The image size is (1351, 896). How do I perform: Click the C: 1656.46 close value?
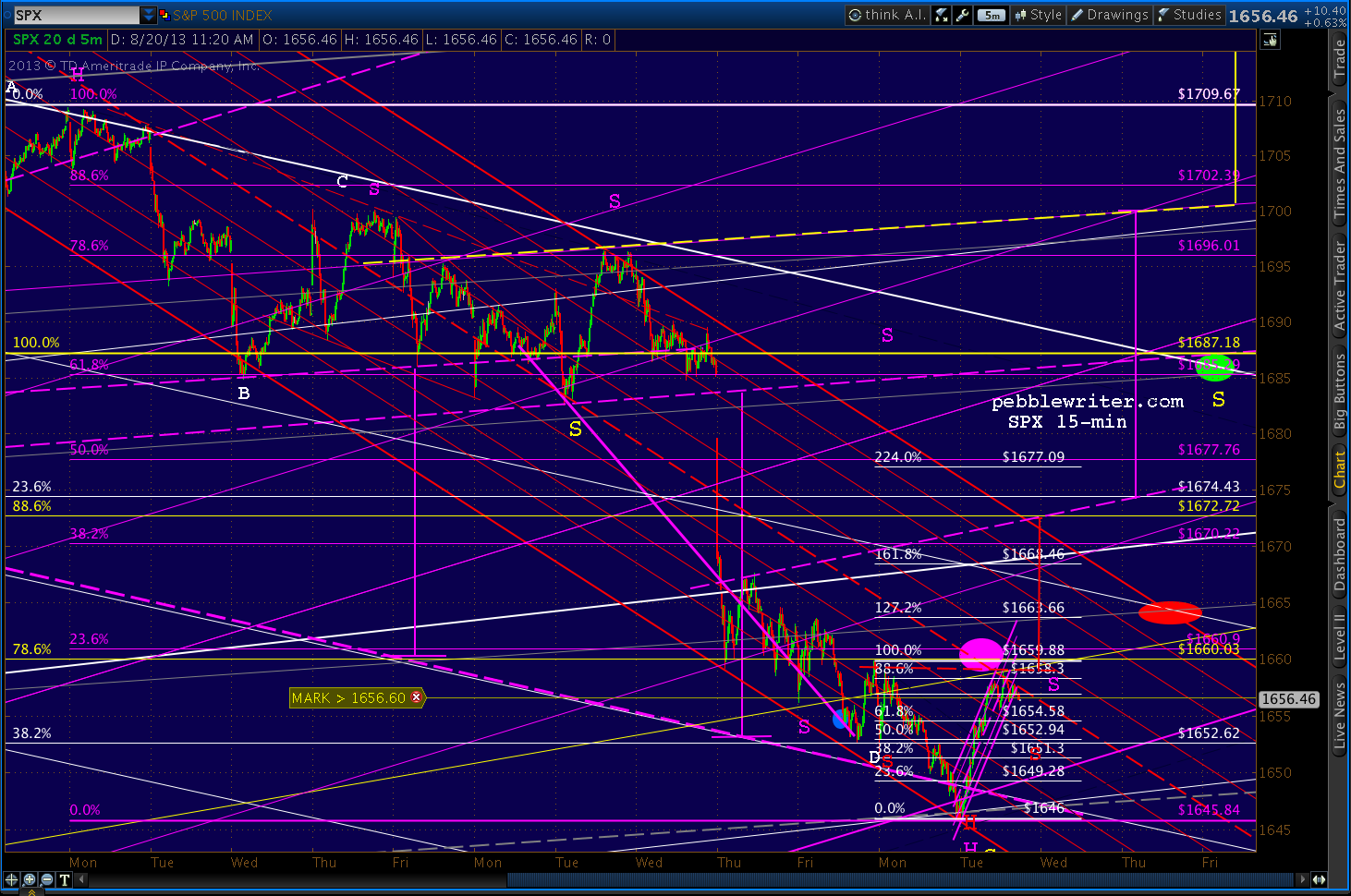tap(541, 40)
